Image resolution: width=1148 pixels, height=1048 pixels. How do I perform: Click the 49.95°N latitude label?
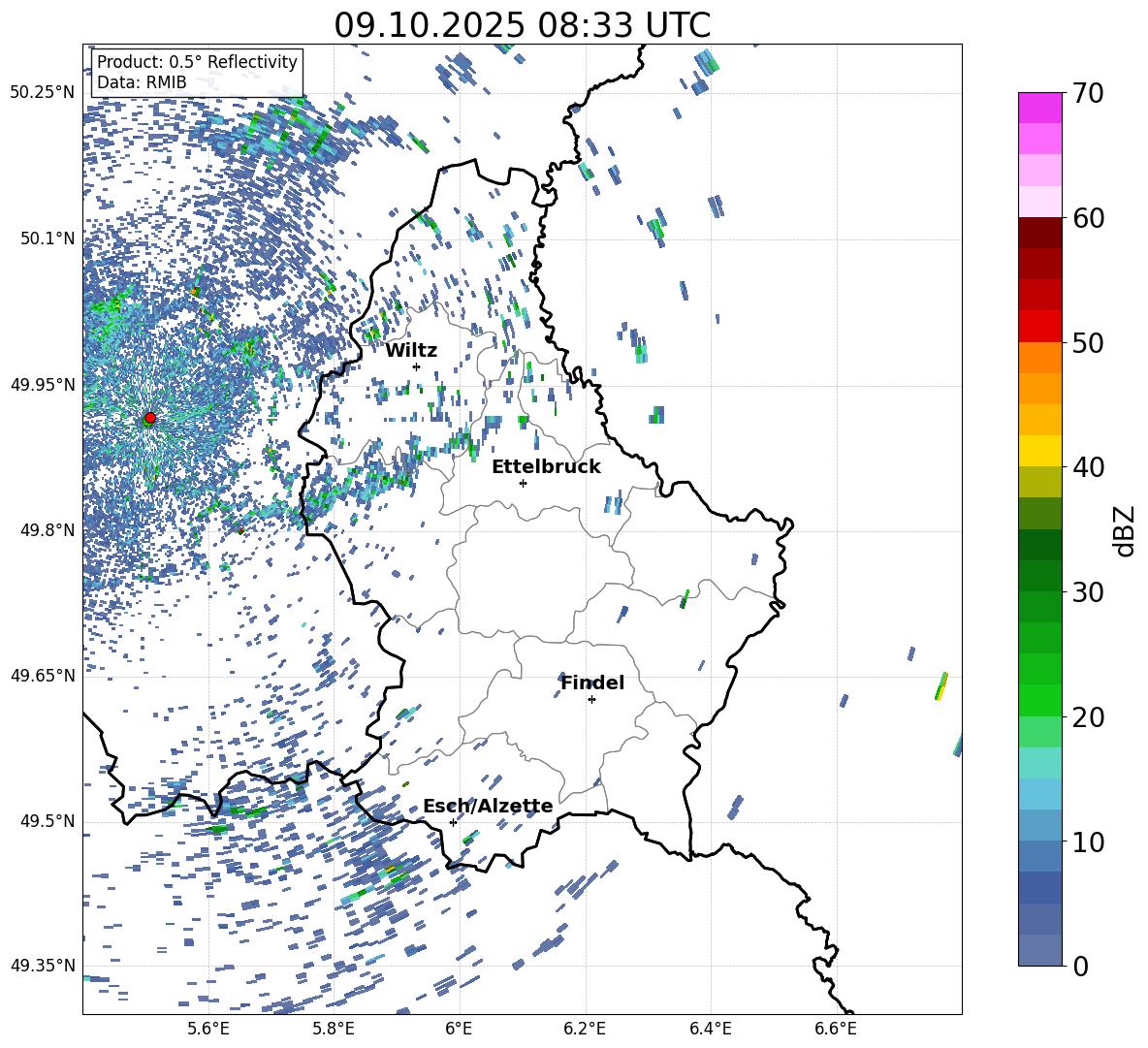(x=43, y=384)
